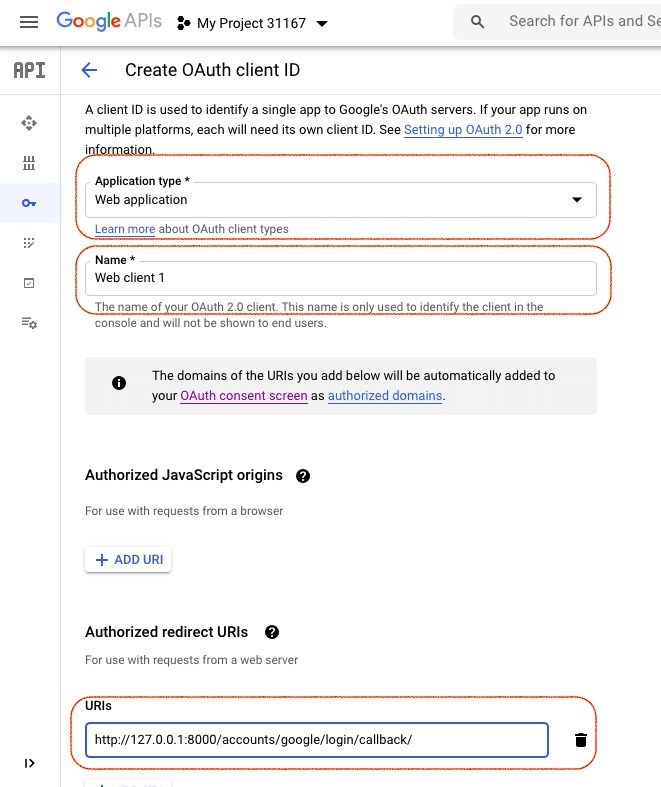
Task: Open the Domain verification sidebar icon
Action: pos(29,283)
